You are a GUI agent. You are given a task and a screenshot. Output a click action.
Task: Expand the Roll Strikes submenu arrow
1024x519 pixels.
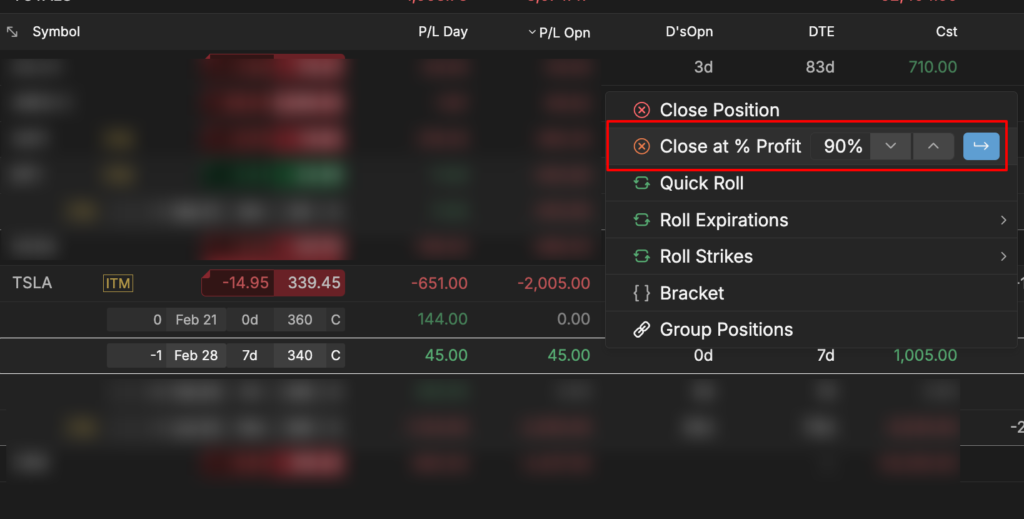point(1003,257)
